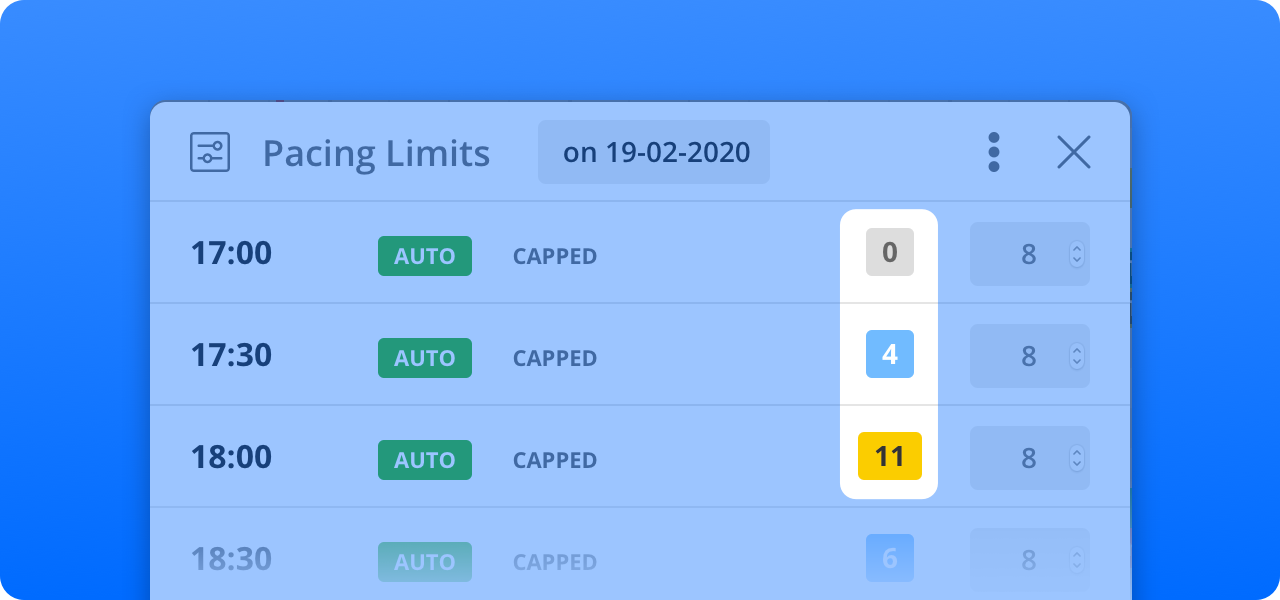
Task: Click the 17:30 limit stepper arrows
Action: click(x=1076, y=356)
